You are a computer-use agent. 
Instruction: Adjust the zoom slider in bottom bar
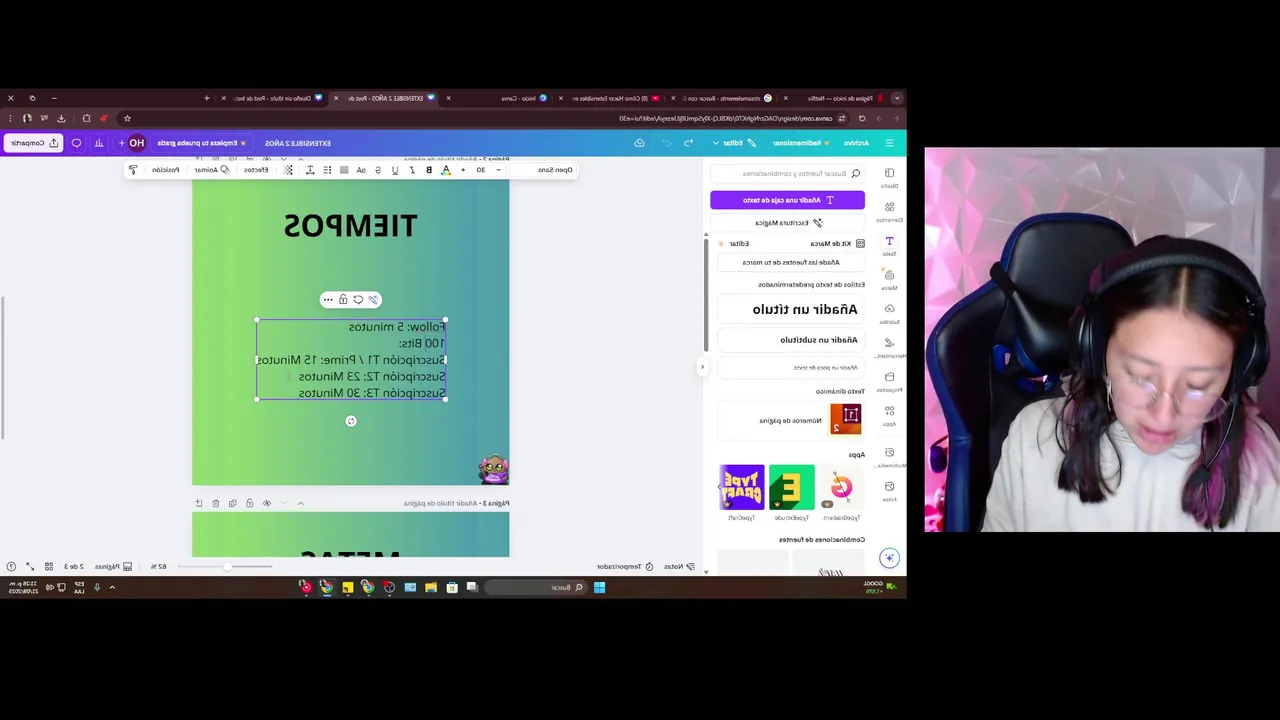[228, 567]
